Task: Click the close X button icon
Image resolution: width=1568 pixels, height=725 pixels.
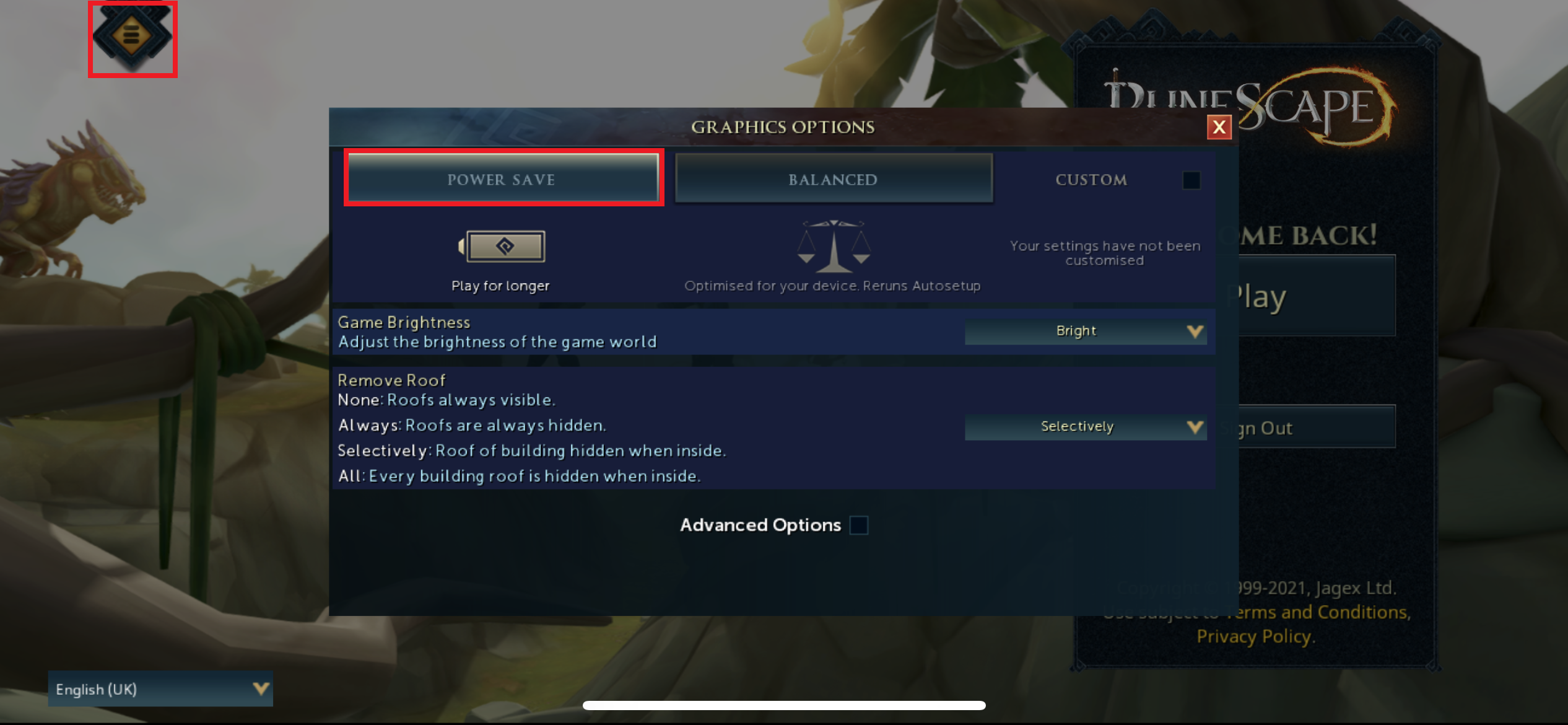Action: [1219, 127]
